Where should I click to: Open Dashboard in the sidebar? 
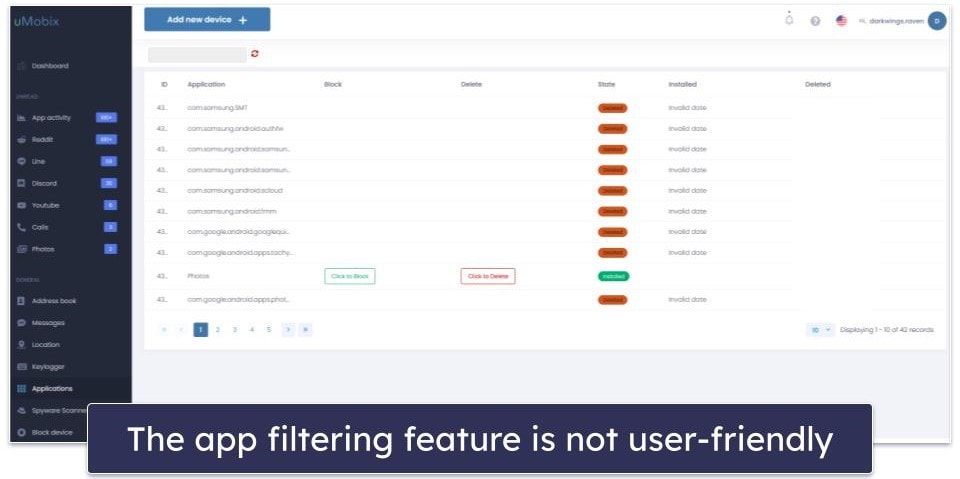click(50, 66)
